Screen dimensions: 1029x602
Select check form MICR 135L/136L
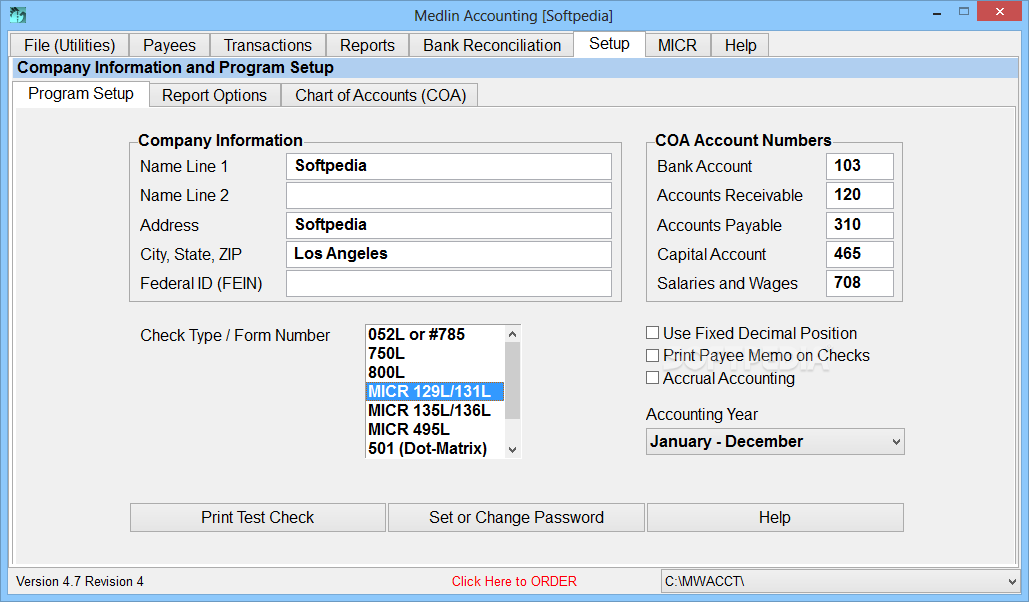tap(435, 410)
